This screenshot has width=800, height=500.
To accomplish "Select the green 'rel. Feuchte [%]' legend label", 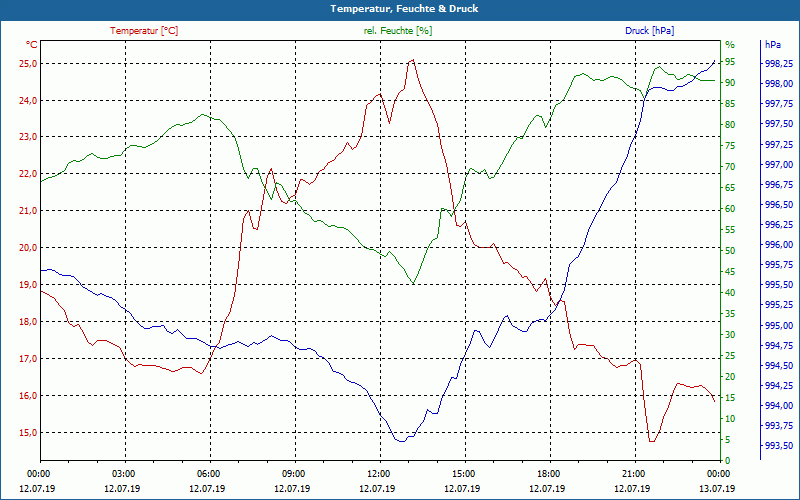I will click(x=397, y=31).
